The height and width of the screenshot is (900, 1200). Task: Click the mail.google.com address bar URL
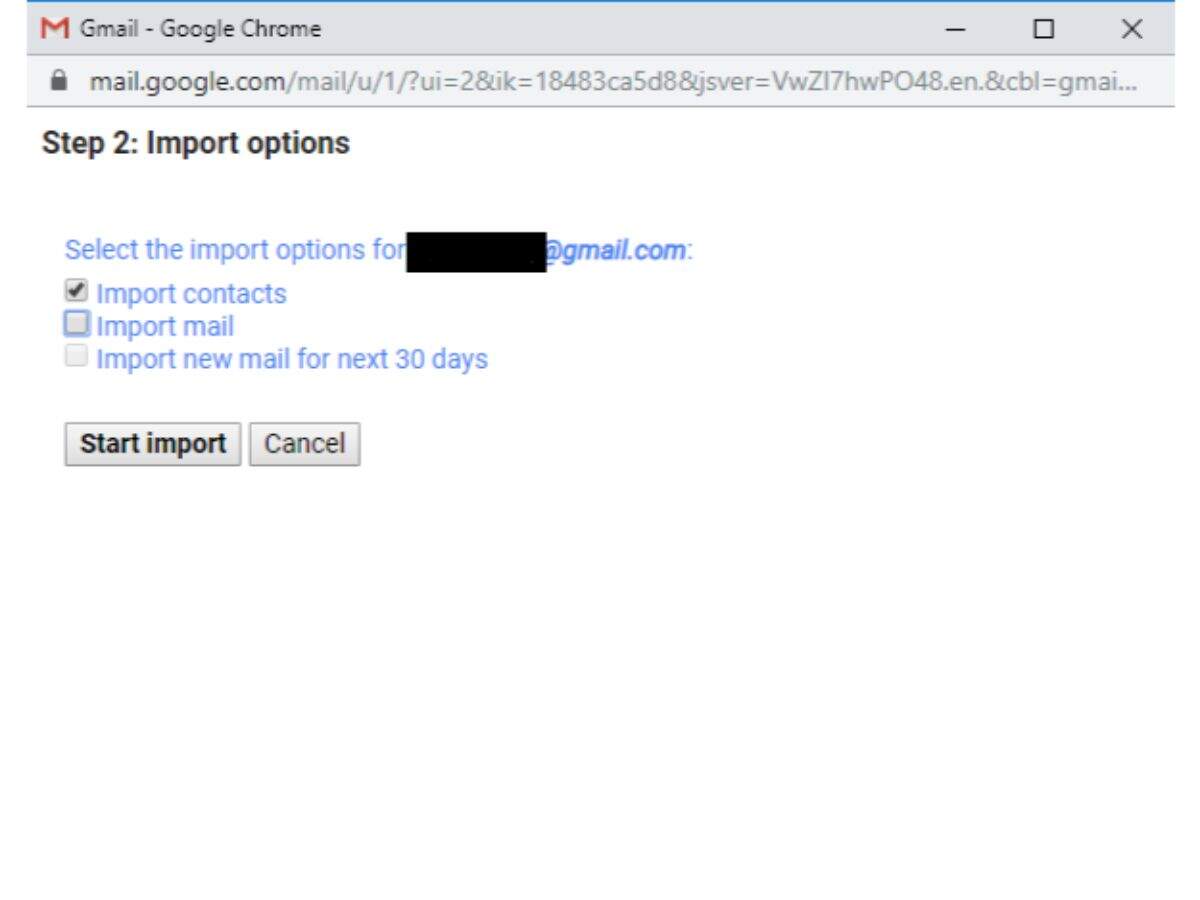click(600, 81)
